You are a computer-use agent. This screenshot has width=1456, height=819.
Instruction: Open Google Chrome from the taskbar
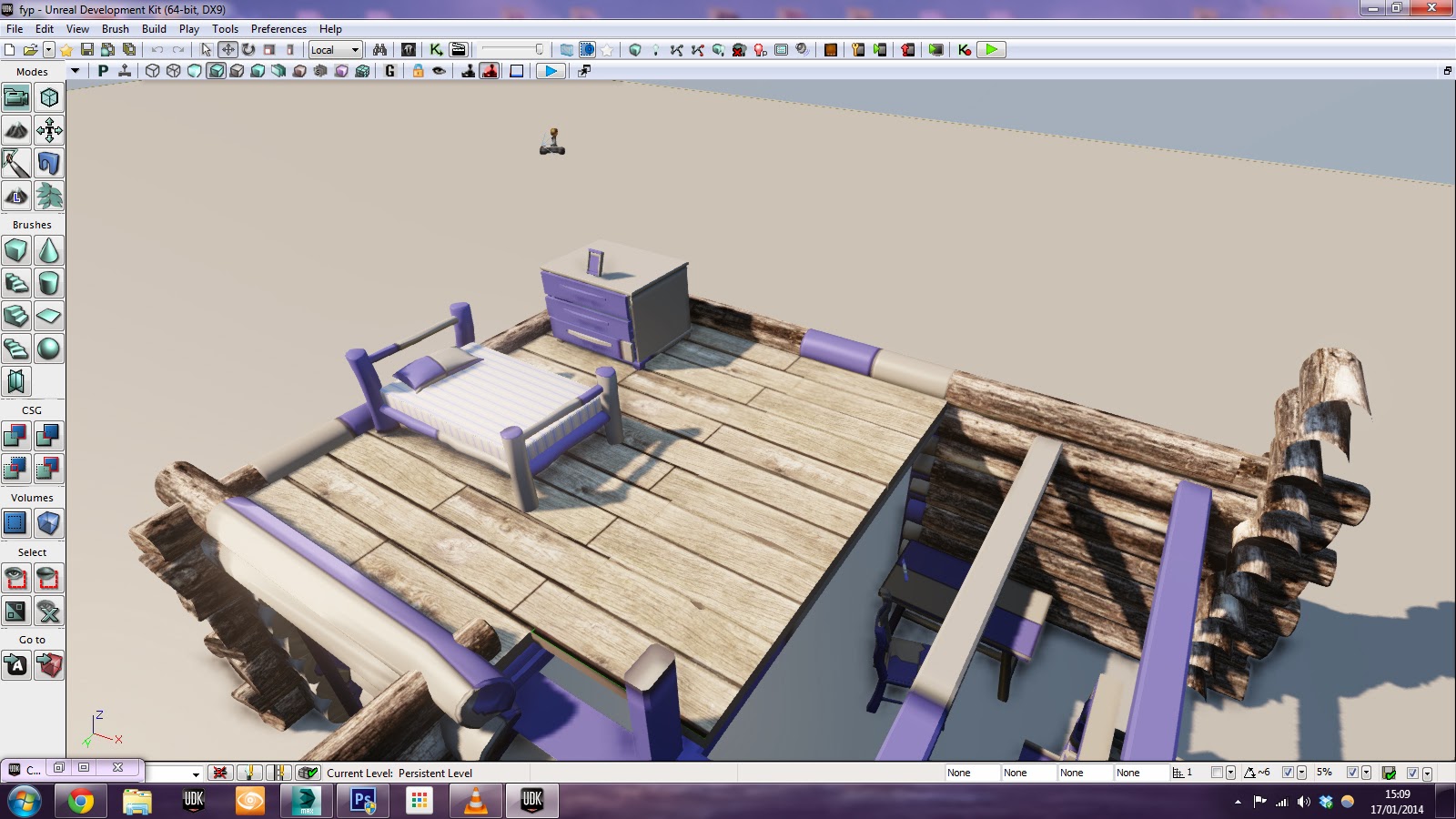coord(81,801)
